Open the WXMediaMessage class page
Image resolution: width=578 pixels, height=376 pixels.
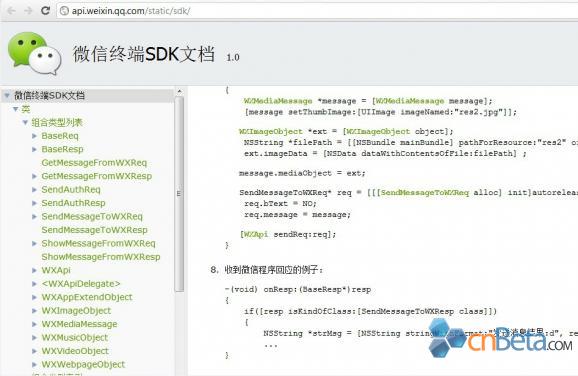[79, 324]
